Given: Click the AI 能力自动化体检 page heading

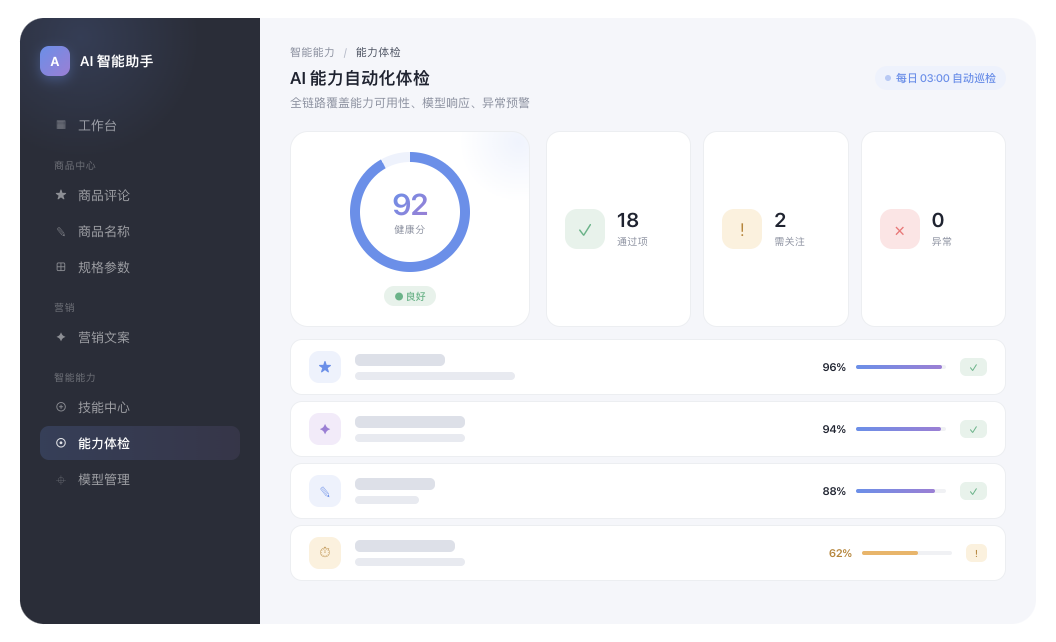Looking at the screenshot, I should tap(360, 78).
